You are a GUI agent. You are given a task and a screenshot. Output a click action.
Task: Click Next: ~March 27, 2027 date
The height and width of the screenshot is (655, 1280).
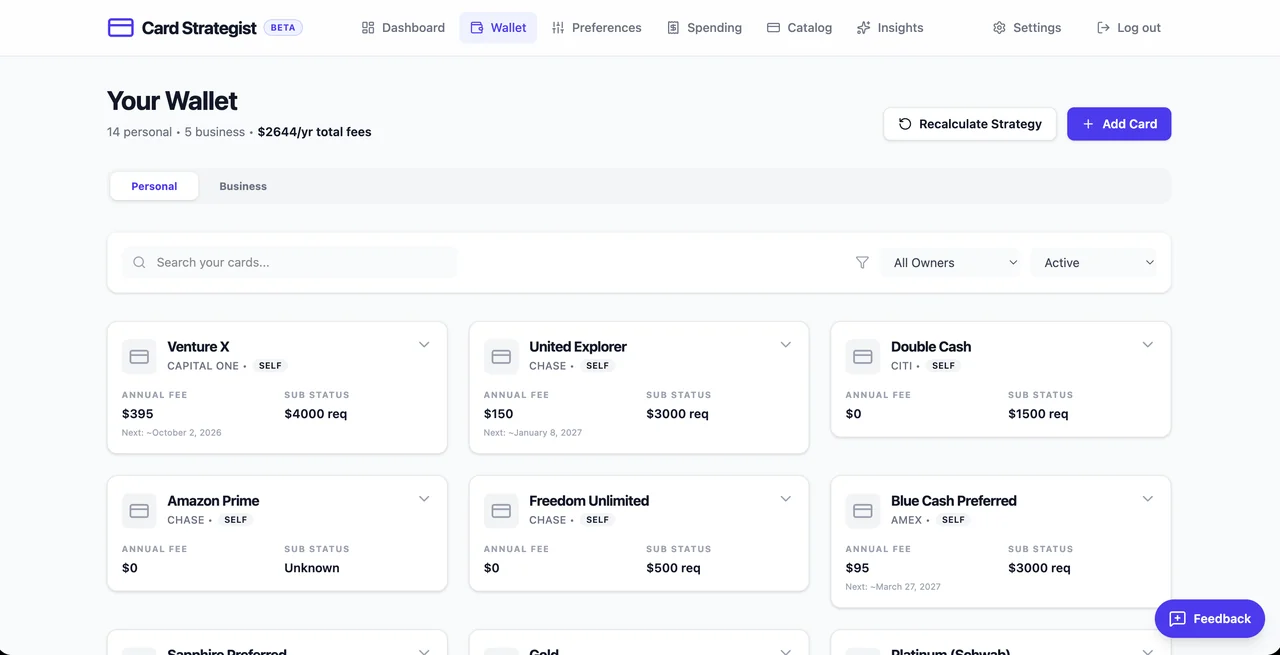point(893,587)
